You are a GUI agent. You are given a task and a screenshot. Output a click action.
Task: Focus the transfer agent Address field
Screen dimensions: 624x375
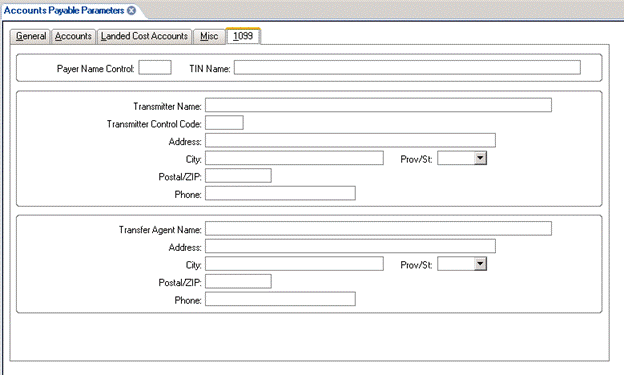[351, 246]
